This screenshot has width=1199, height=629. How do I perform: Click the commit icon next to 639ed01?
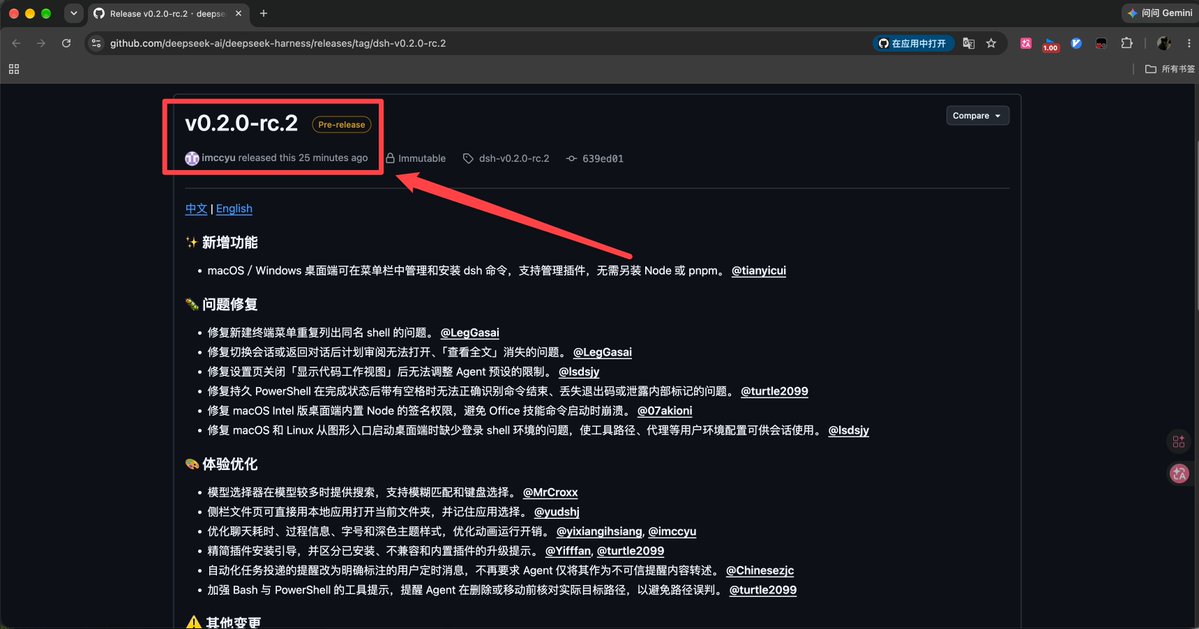[571, 158]
